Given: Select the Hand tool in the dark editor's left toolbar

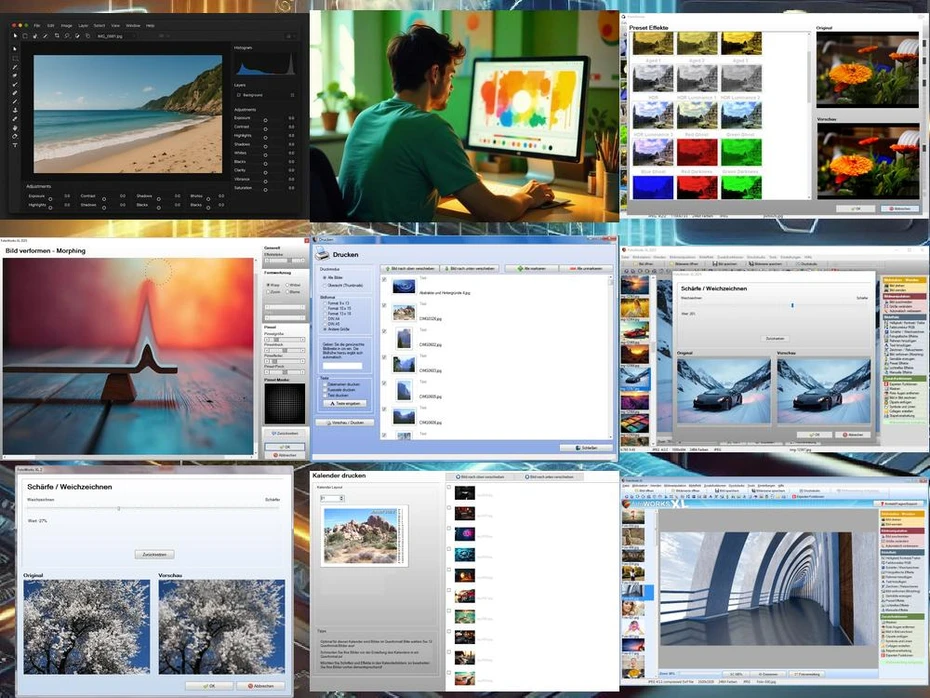Looking at the screenshot, I should tap(15, 128).
